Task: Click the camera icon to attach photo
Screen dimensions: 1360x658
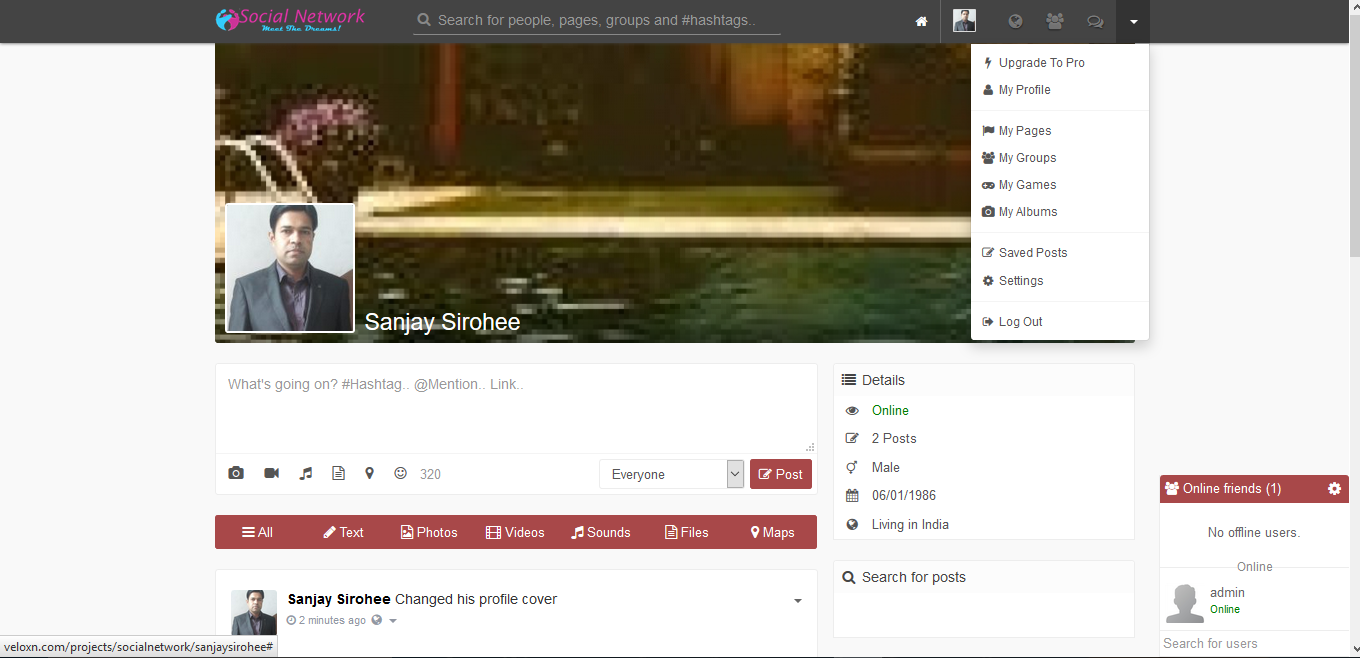Action: [x=236, y=473]
